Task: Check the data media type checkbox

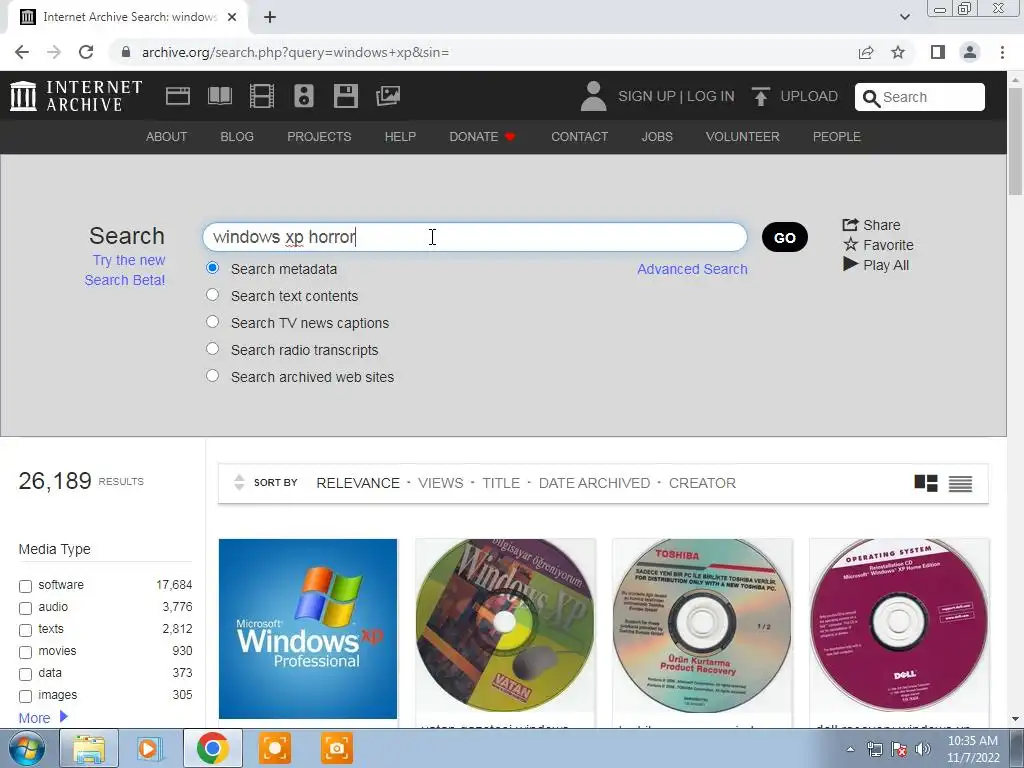Action: pos(25,674)
